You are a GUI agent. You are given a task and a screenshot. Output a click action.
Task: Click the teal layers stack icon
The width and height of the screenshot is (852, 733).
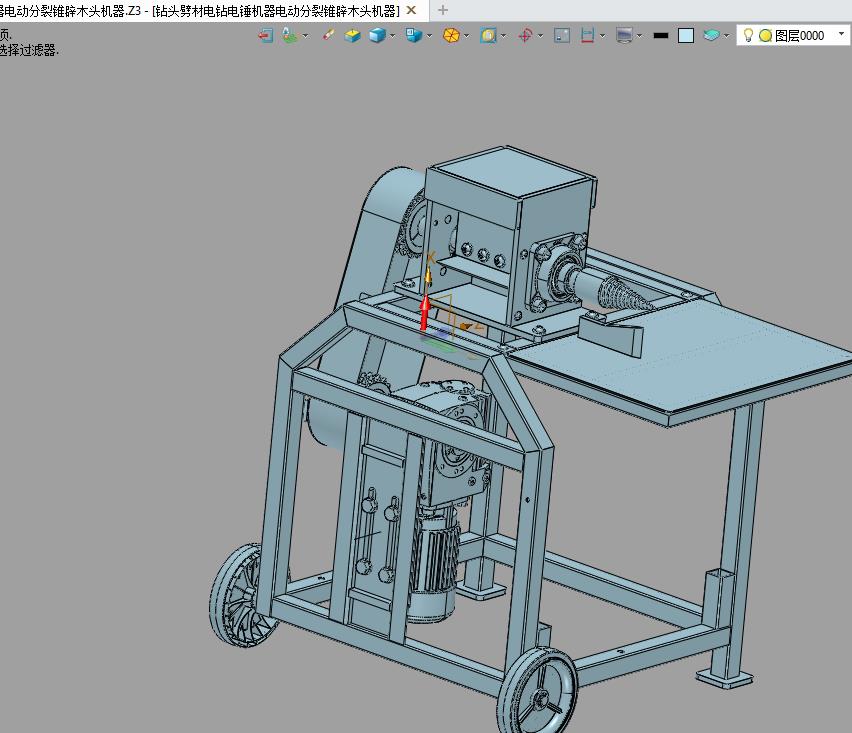(711, 36)
